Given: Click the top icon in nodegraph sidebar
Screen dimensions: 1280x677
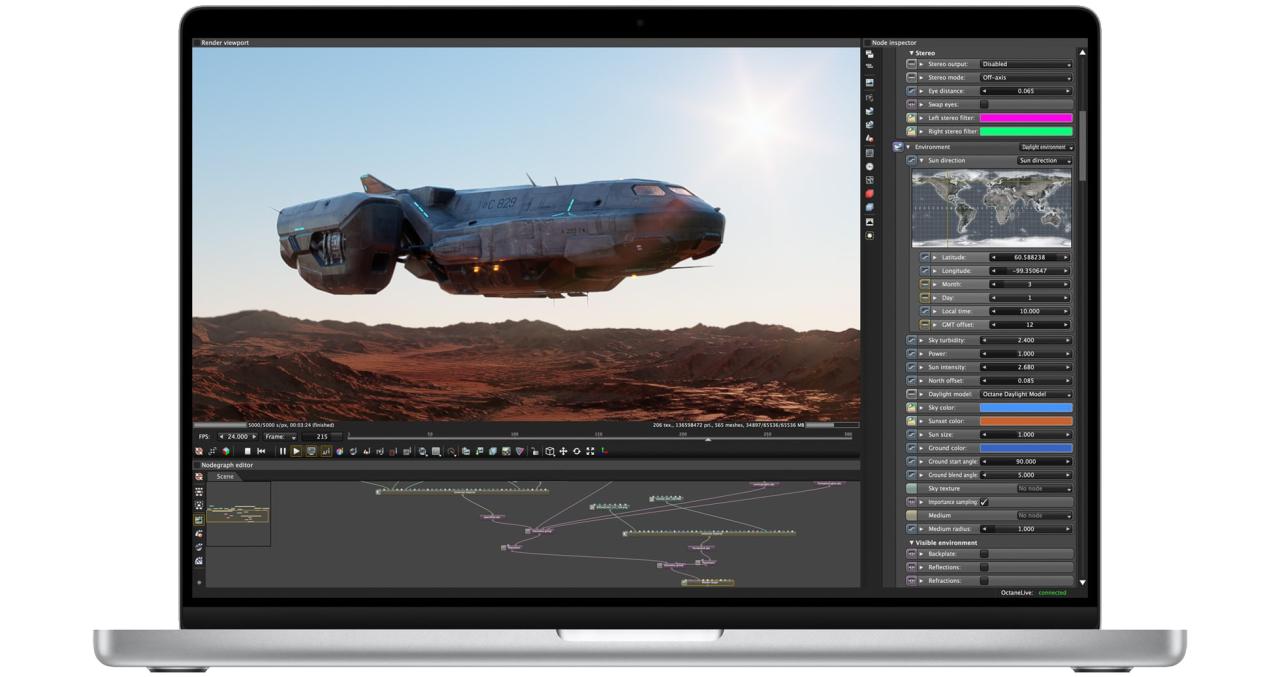Looking at the screenshot, I should tap(199, 477).
